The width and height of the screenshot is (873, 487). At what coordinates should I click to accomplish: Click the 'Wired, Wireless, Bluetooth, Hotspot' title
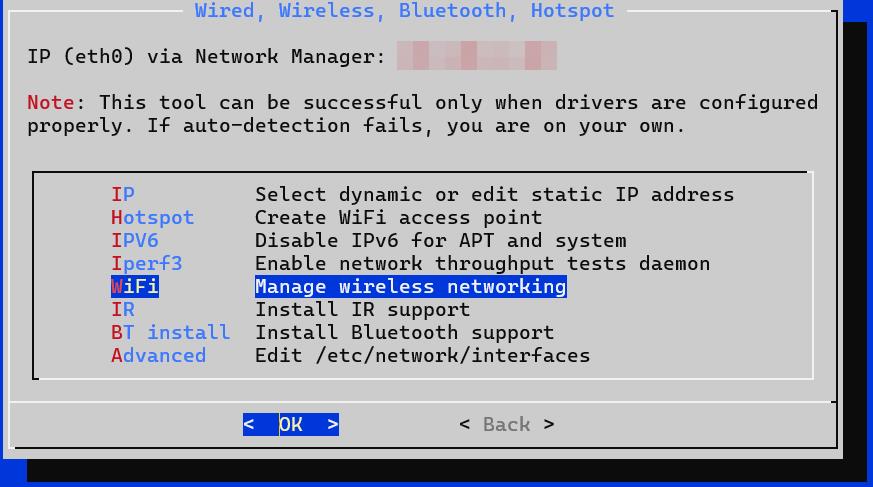[405, 10]
